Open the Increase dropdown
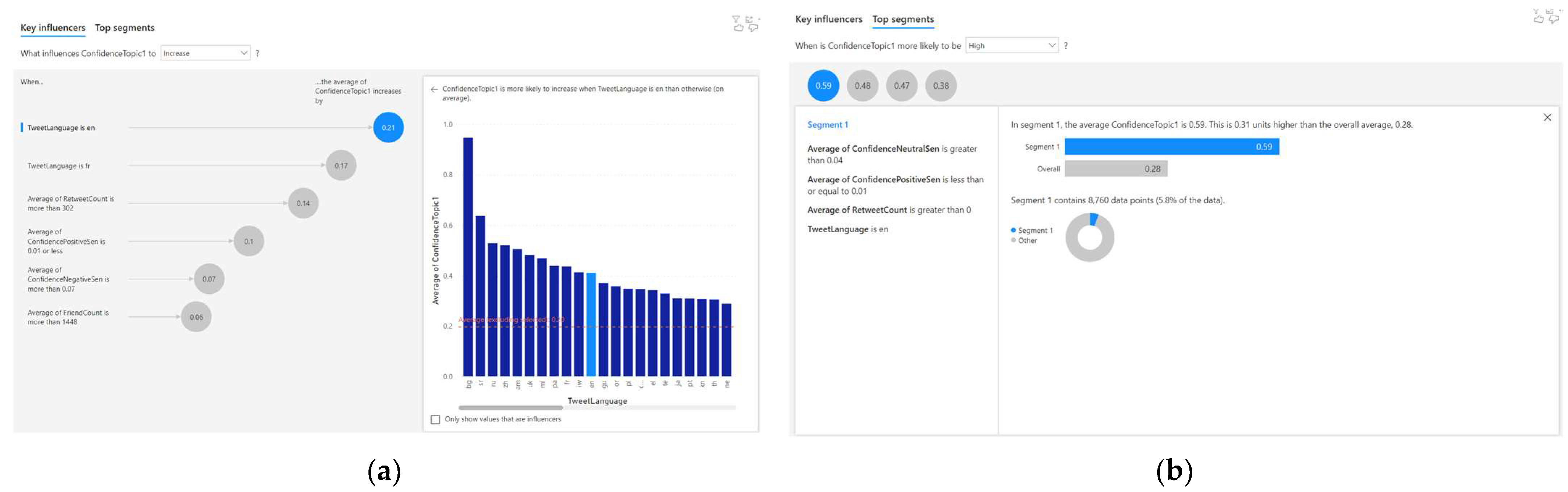This screenshot has width=1568, height=492. point(206,53)
